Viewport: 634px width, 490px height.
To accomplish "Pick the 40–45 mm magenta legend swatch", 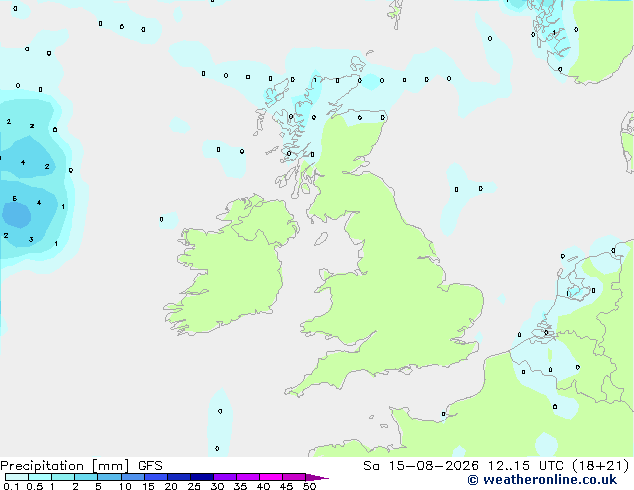I will click(x=271, y=477).
